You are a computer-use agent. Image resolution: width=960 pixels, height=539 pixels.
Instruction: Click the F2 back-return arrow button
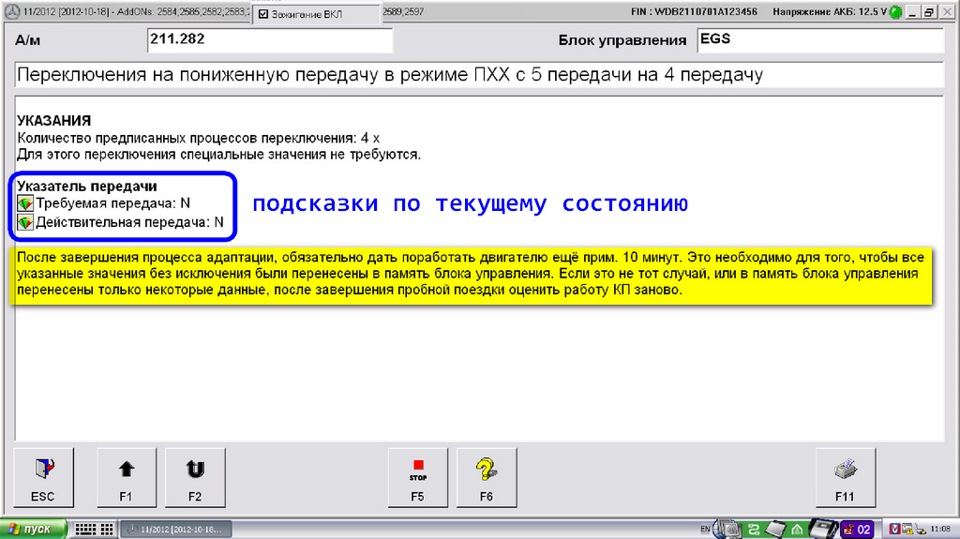coord(195,478)
